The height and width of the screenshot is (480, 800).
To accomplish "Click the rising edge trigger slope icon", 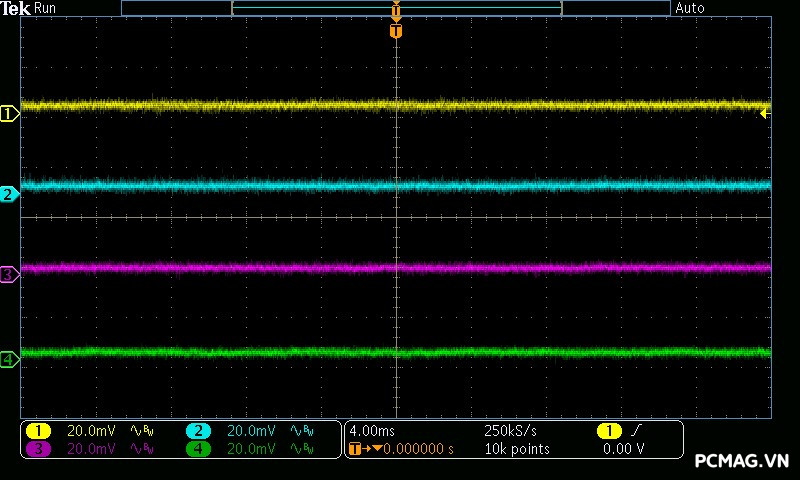I will pos(637,431).
